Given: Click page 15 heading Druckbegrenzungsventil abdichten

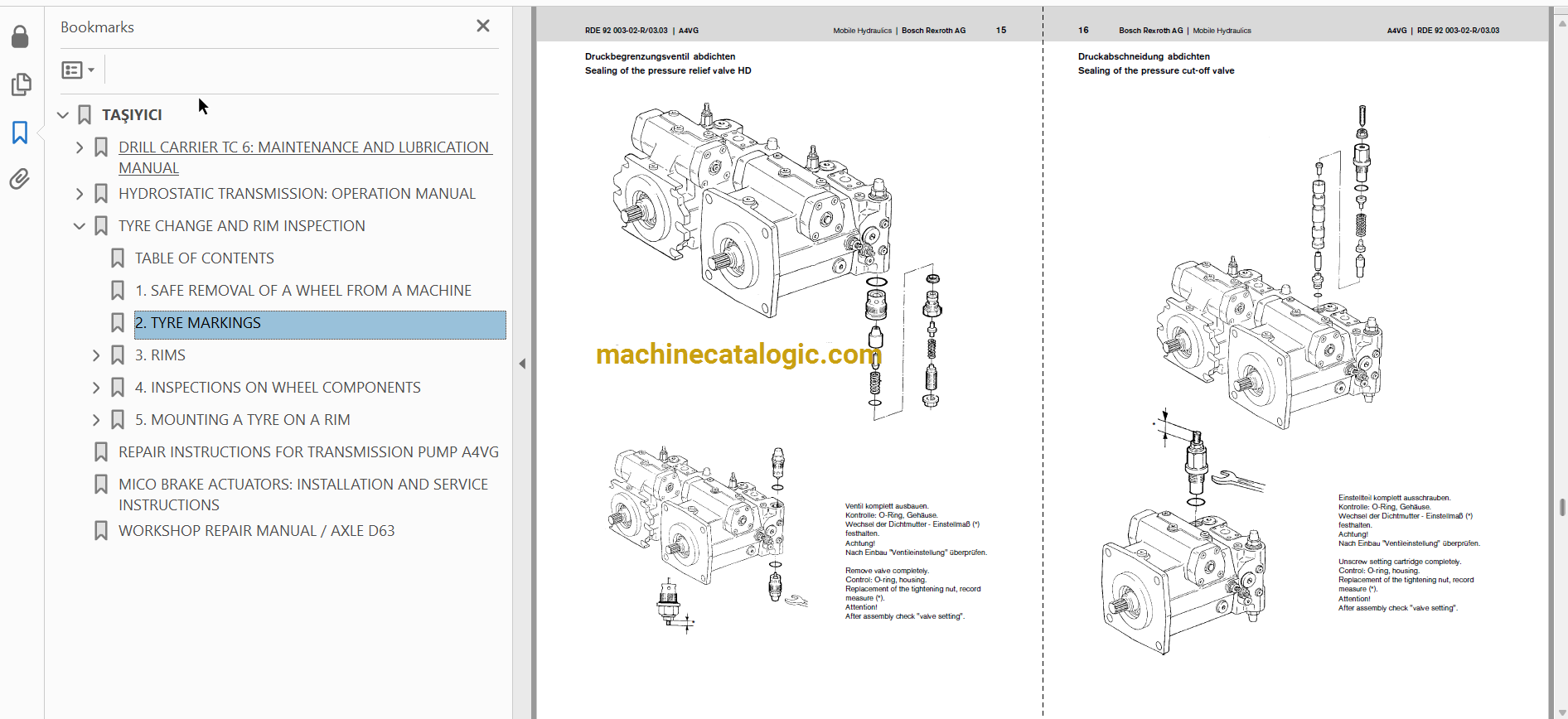Looking at the screenshot, I should coord(660,57).
